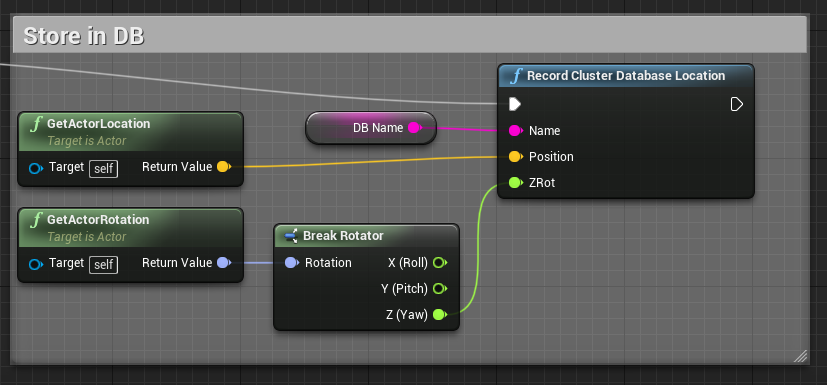
Task: Click the Store in DB comment header
Action: click(x=409, y=35)
